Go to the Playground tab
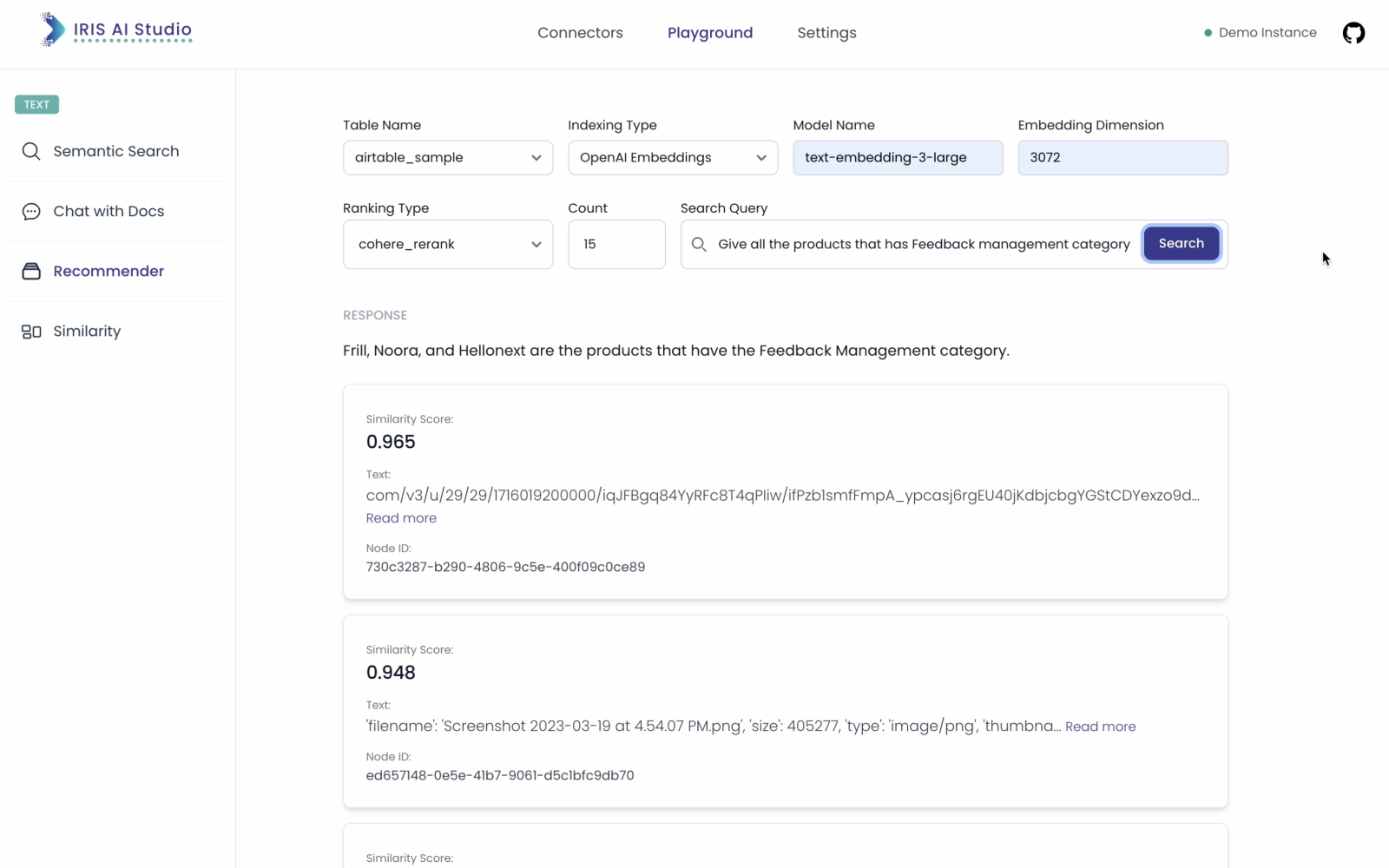 click(709, 33)
